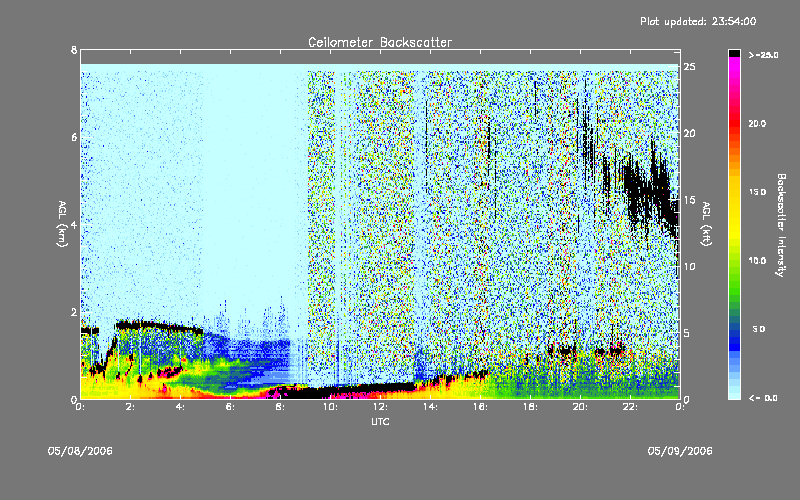
Task: Click the 5 kft tick label
Action: tap(687, 333)
